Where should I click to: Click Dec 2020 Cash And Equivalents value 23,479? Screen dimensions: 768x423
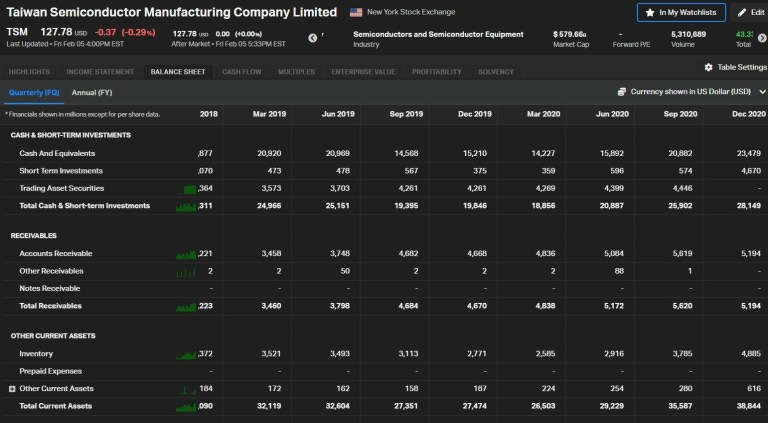pos(749,153)
